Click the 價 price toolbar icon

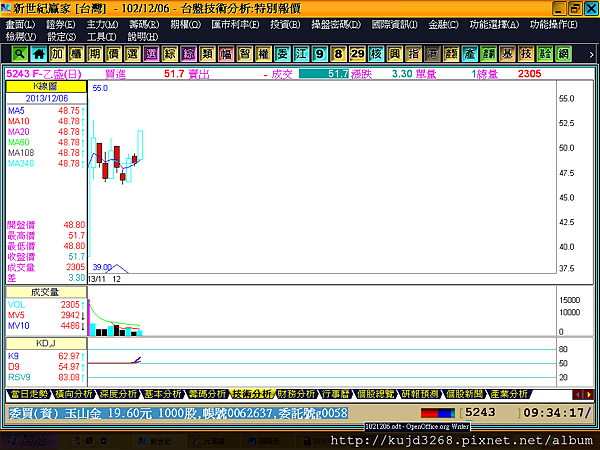click(113, 54)
